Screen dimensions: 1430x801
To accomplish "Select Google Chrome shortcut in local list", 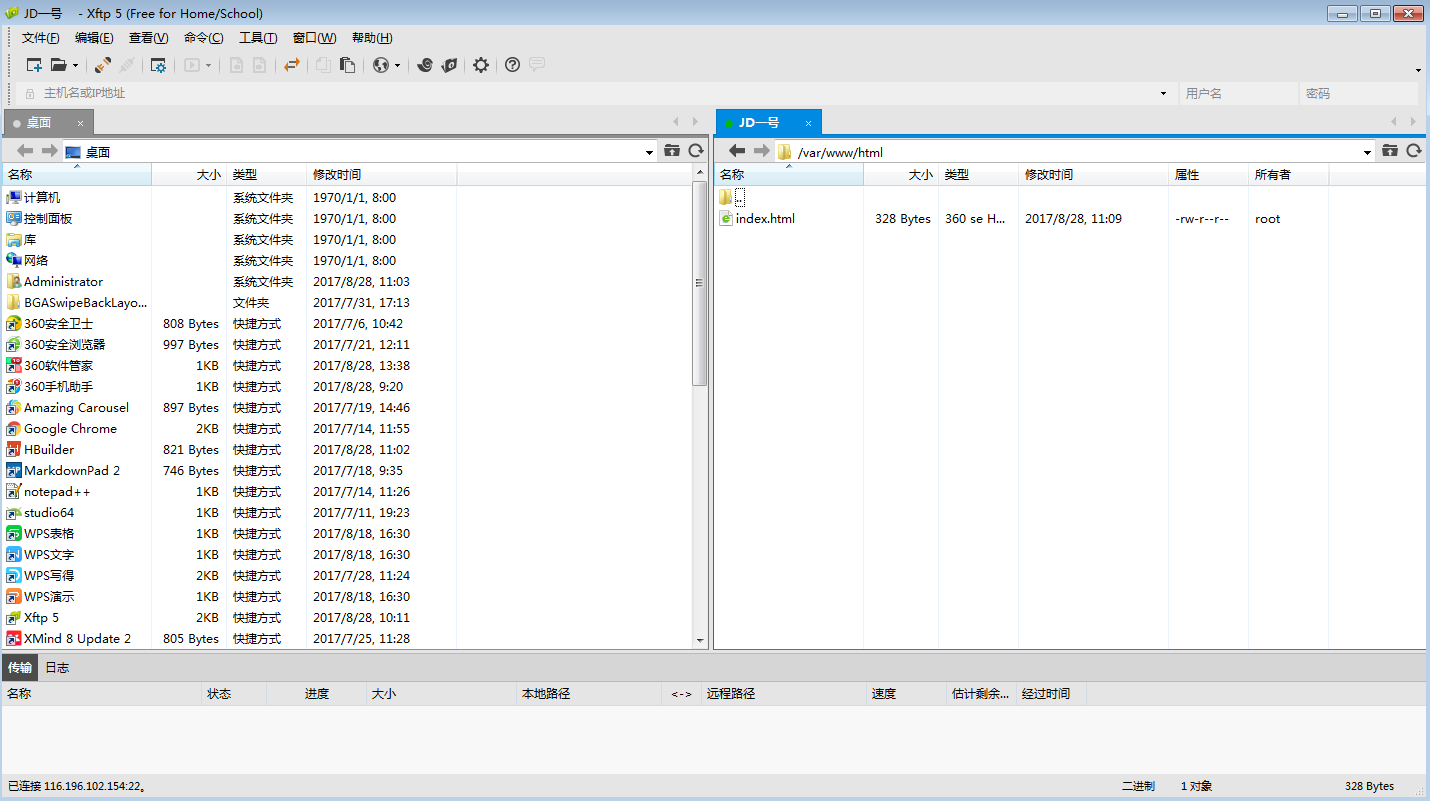I will (x=70, y=428).
